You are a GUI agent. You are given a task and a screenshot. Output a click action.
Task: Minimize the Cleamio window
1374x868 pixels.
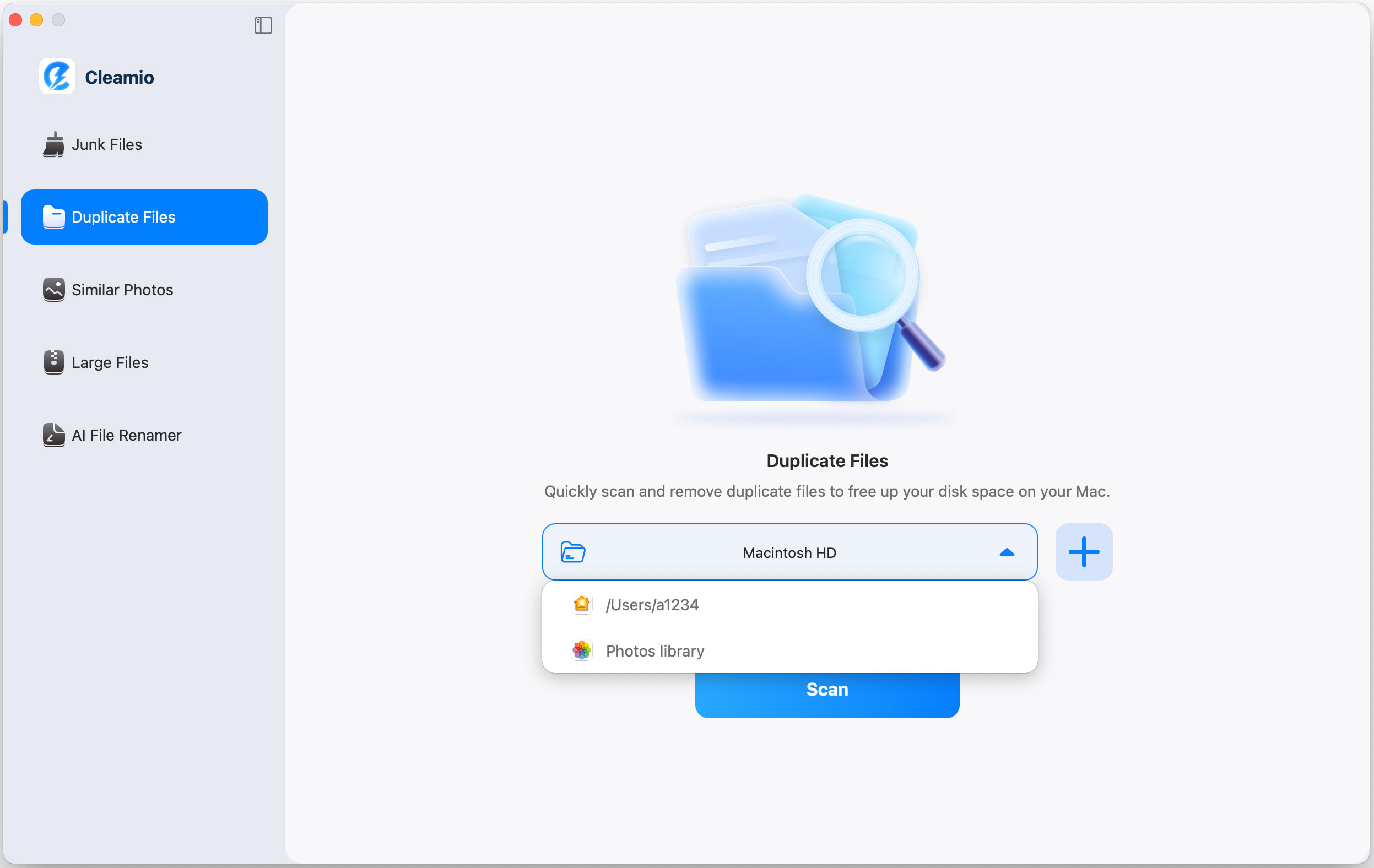[37, 19]
